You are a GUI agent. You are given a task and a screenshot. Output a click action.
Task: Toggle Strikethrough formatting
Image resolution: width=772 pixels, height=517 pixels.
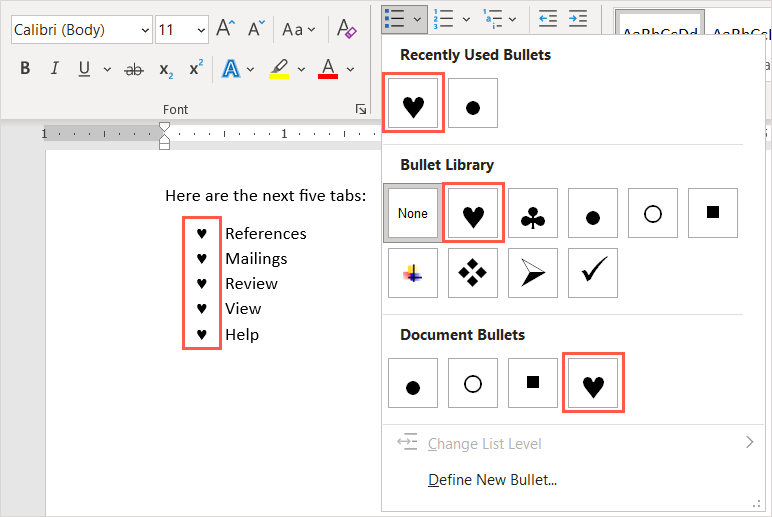(x=133, y=69)
